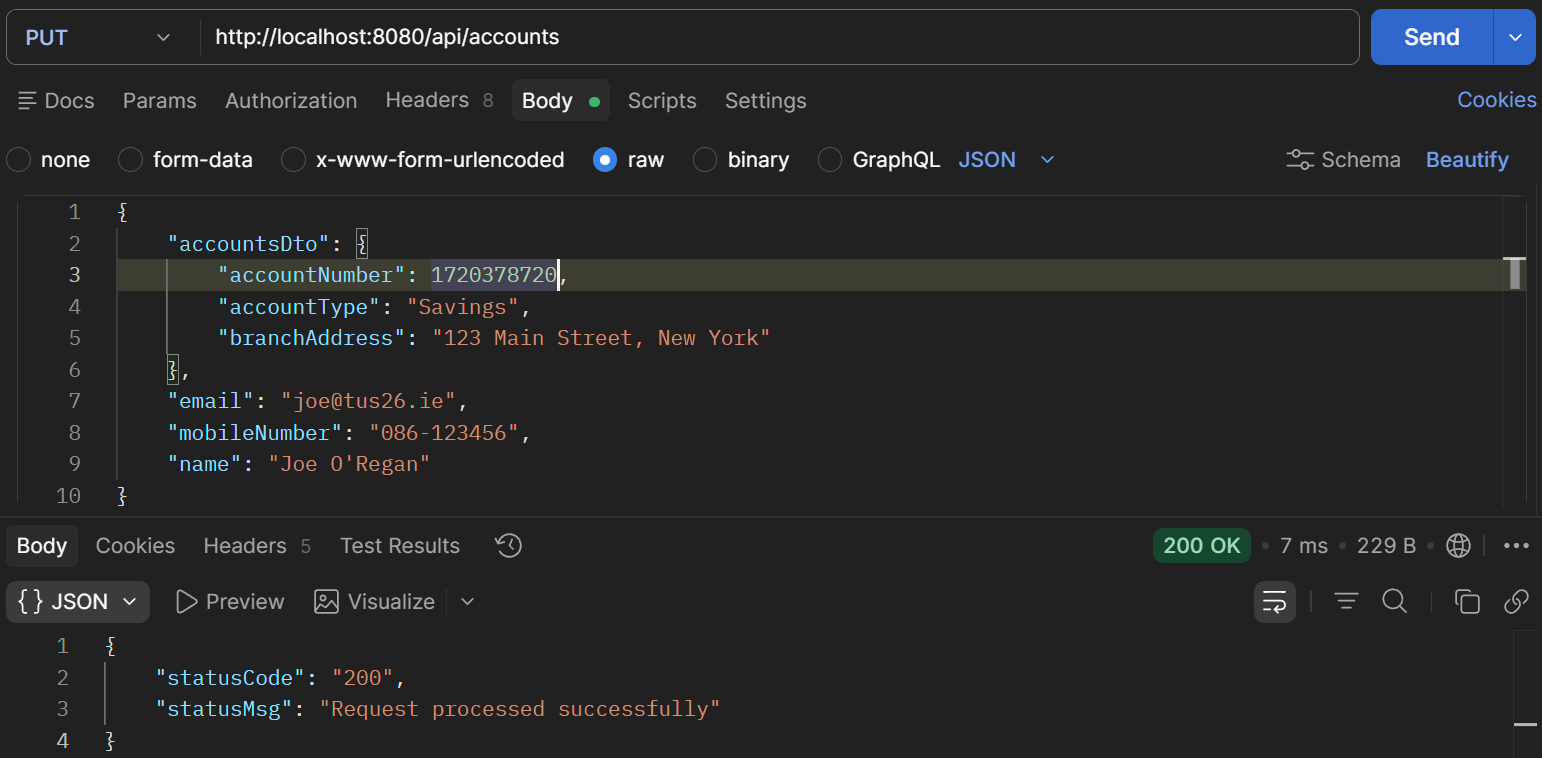Click the Schema sliders icon
The height and width of the screenshot is (758, 1542).
pyautogui.click(x=1300, y=160)
